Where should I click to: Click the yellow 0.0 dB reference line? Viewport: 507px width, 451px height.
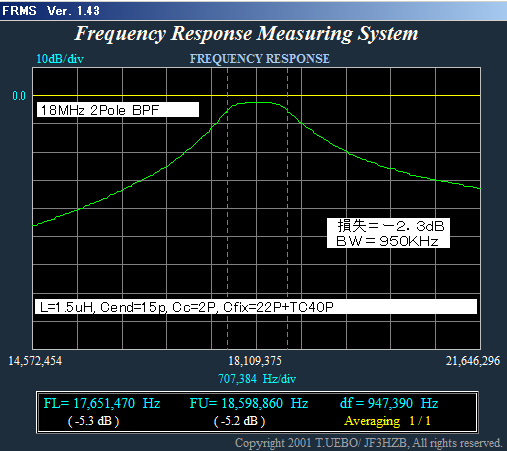tap(256, 96)
